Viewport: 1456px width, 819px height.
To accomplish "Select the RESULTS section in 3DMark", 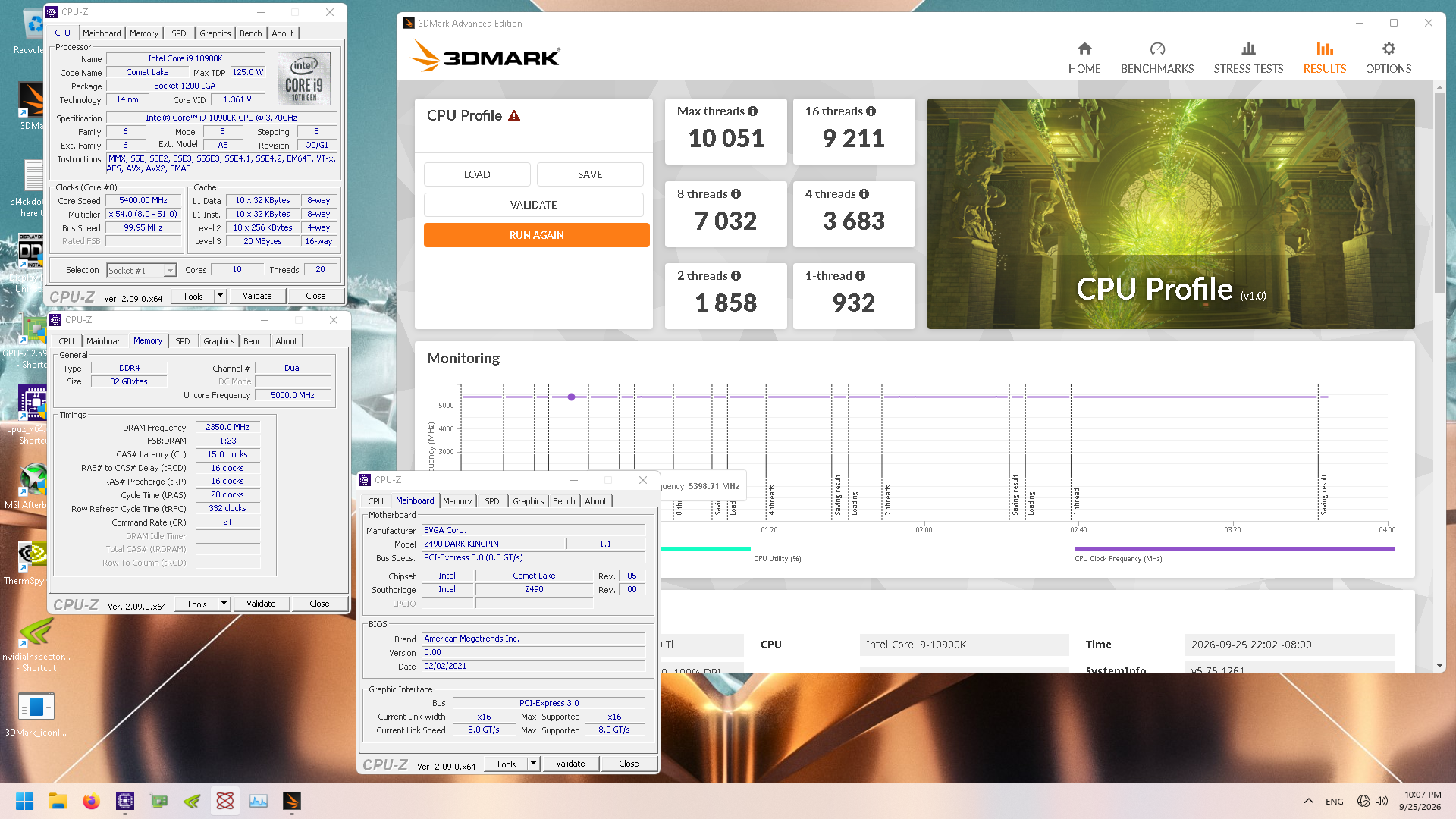I will [1325, 58].
